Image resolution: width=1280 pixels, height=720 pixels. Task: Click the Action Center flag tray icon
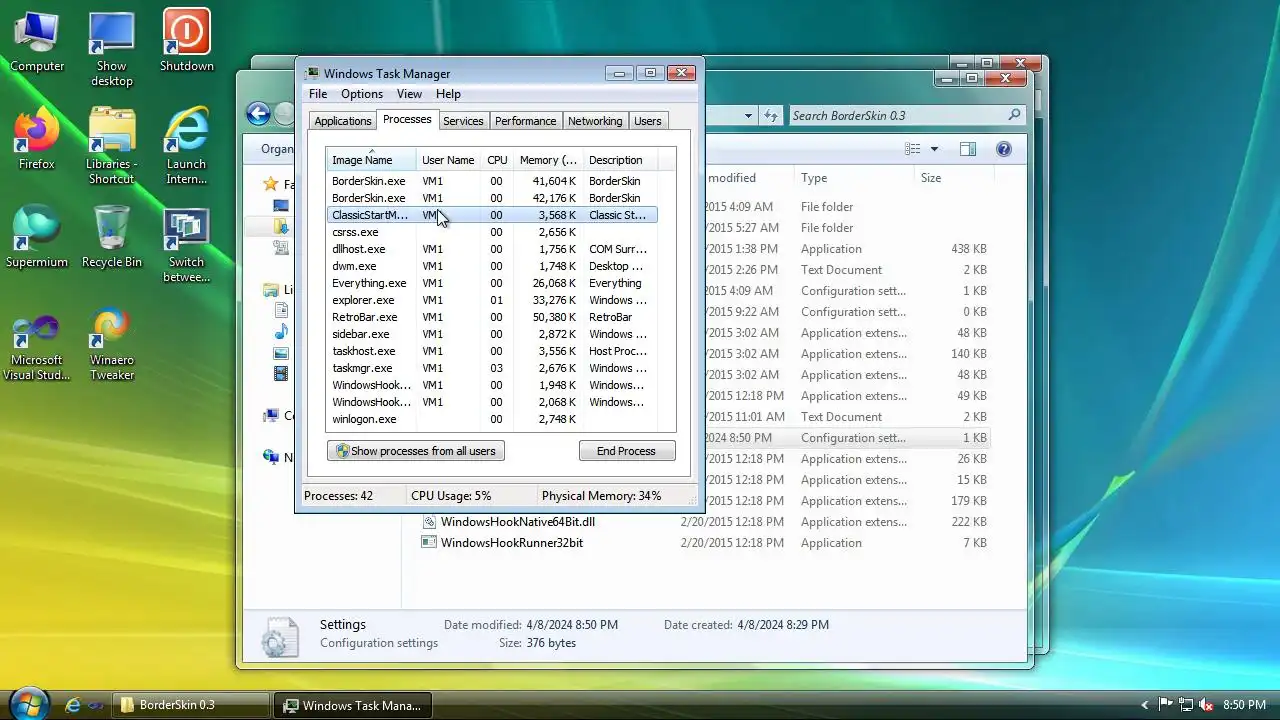click(x=1166, y=705)
